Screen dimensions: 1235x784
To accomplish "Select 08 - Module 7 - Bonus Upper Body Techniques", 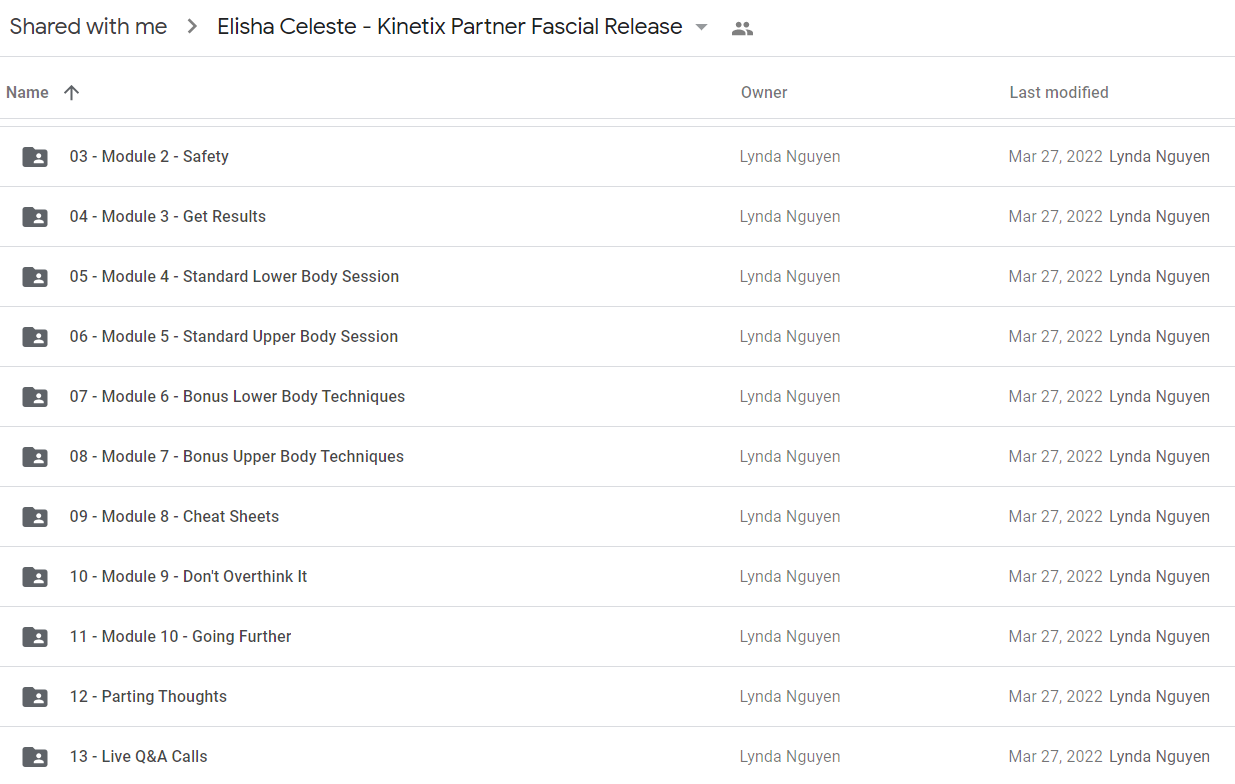I will coord(617,457).
